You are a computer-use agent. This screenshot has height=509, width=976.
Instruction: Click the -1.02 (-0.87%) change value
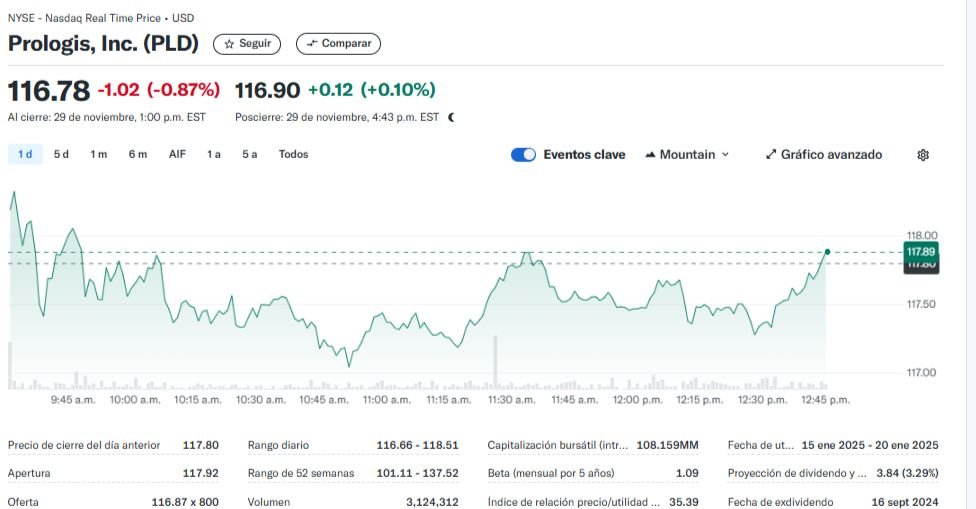159,90
